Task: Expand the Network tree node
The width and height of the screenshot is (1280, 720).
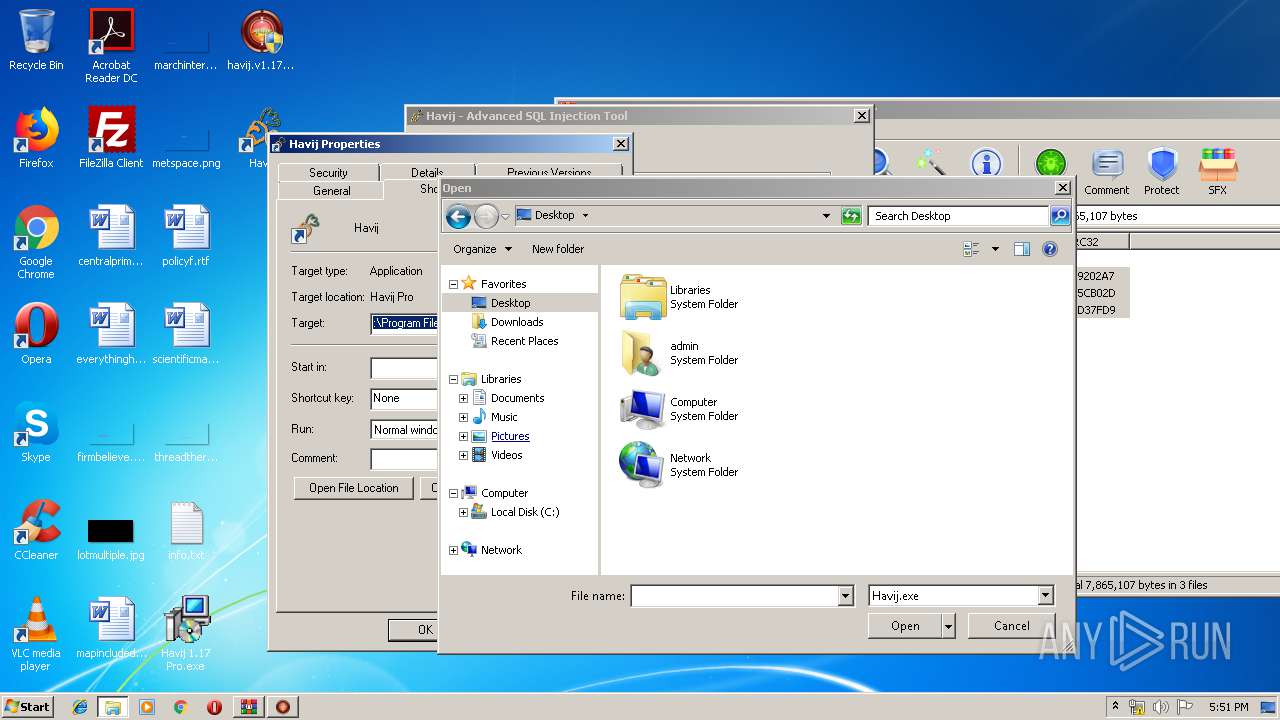Action: point(453,550)
